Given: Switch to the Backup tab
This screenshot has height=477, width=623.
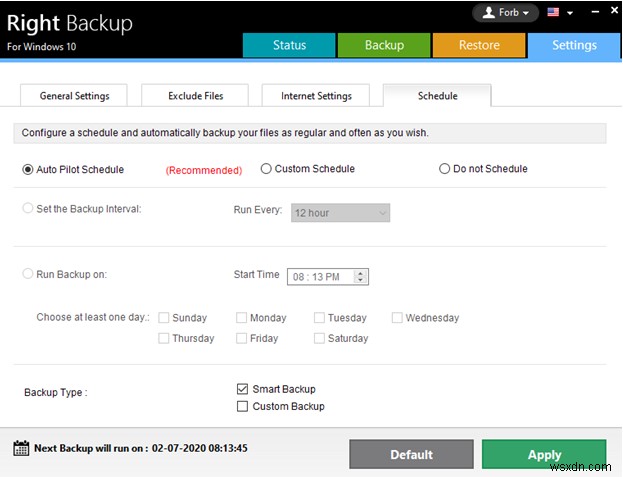Looking at the screenshot, I should [384, 45].
